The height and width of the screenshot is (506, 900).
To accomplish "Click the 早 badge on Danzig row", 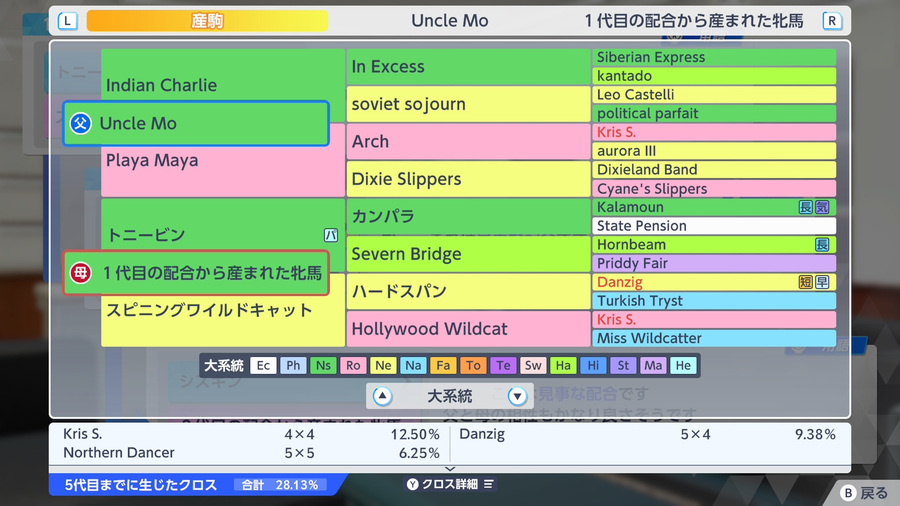I will 822,282.
